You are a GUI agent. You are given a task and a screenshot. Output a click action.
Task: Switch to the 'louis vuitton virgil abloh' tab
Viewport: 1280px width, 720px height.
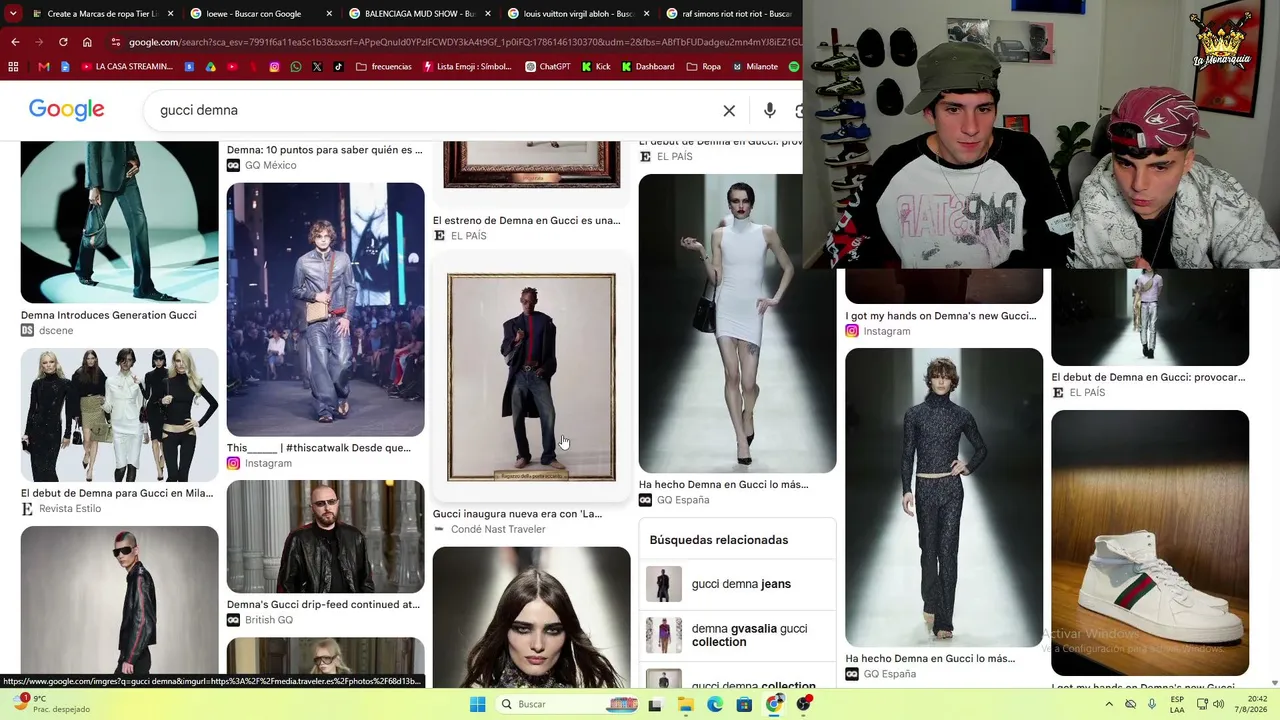(x=576, y=14)
